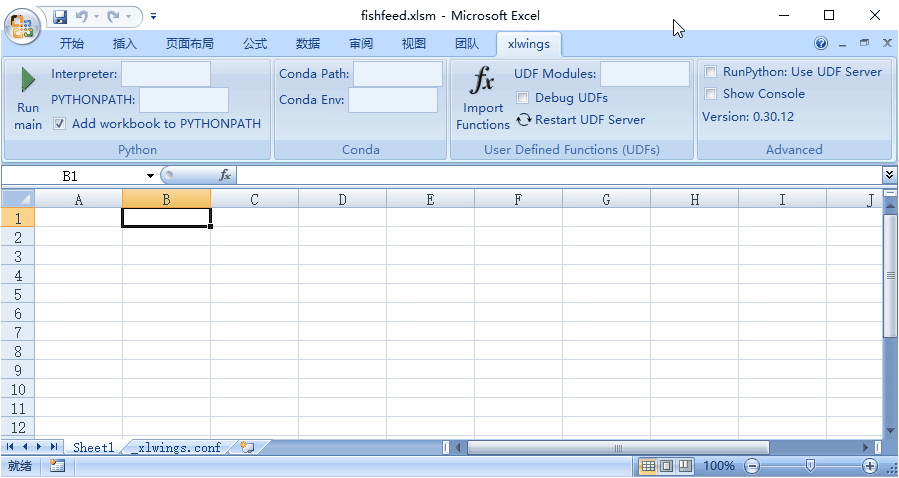Click the Insert Function fx button in formula bar
Screen dimensions: 899x478
tap(225, 175)
